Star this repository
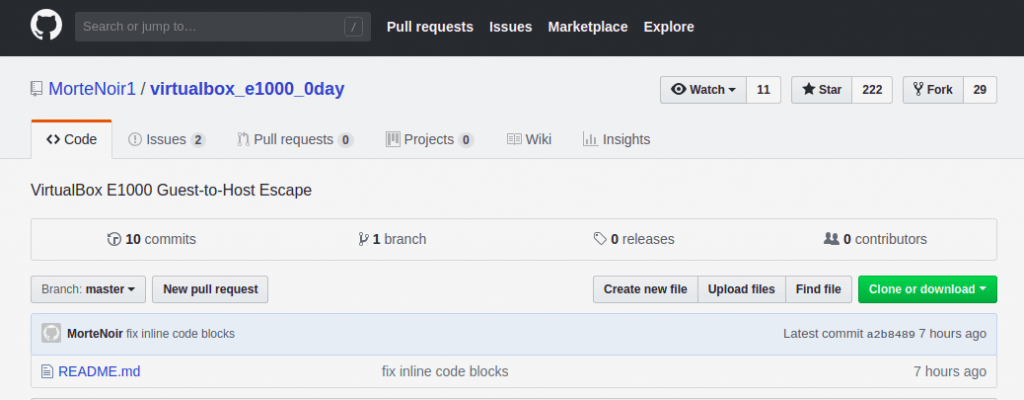 [x=822, y=90]
